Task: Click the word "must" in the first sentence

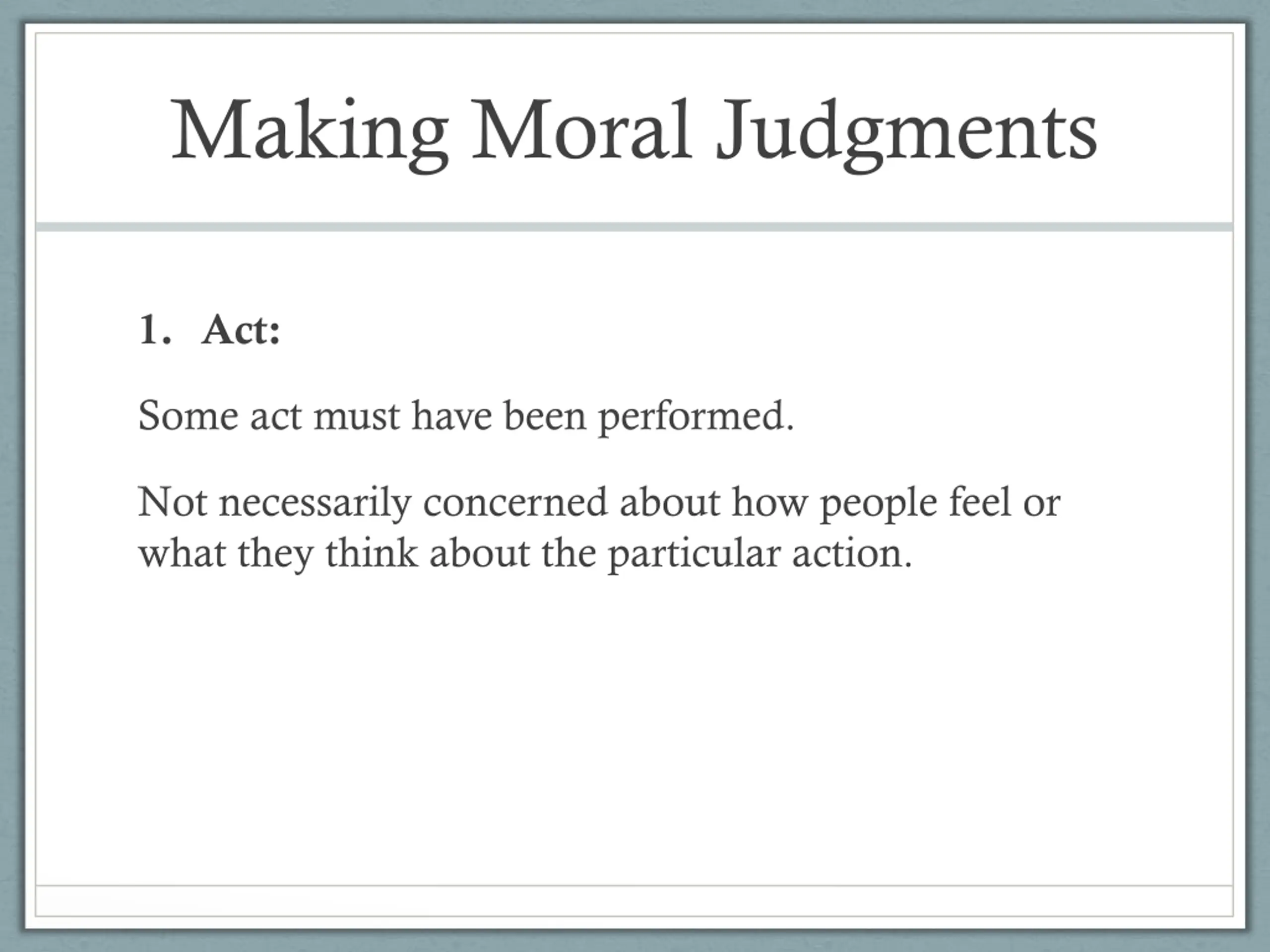Action: 357,416
